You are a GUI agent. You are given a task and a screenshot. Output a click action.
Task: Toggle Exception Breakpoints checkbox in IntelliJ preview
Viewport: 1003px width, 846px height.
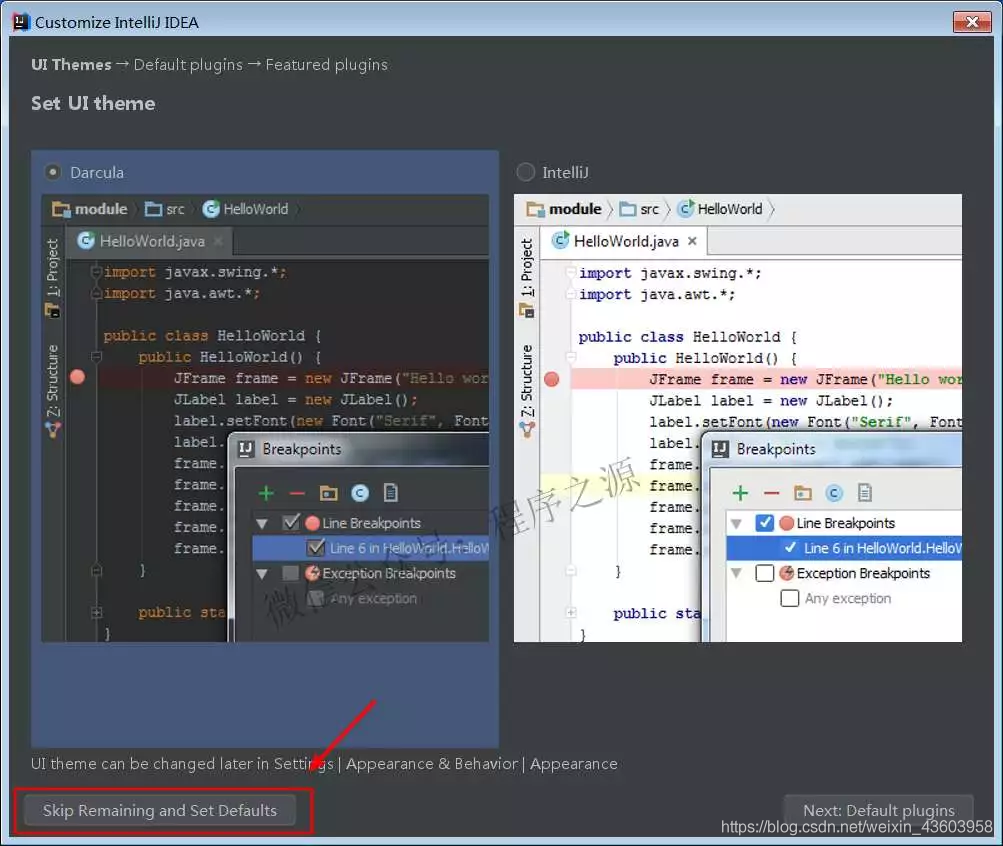[764, 573]
